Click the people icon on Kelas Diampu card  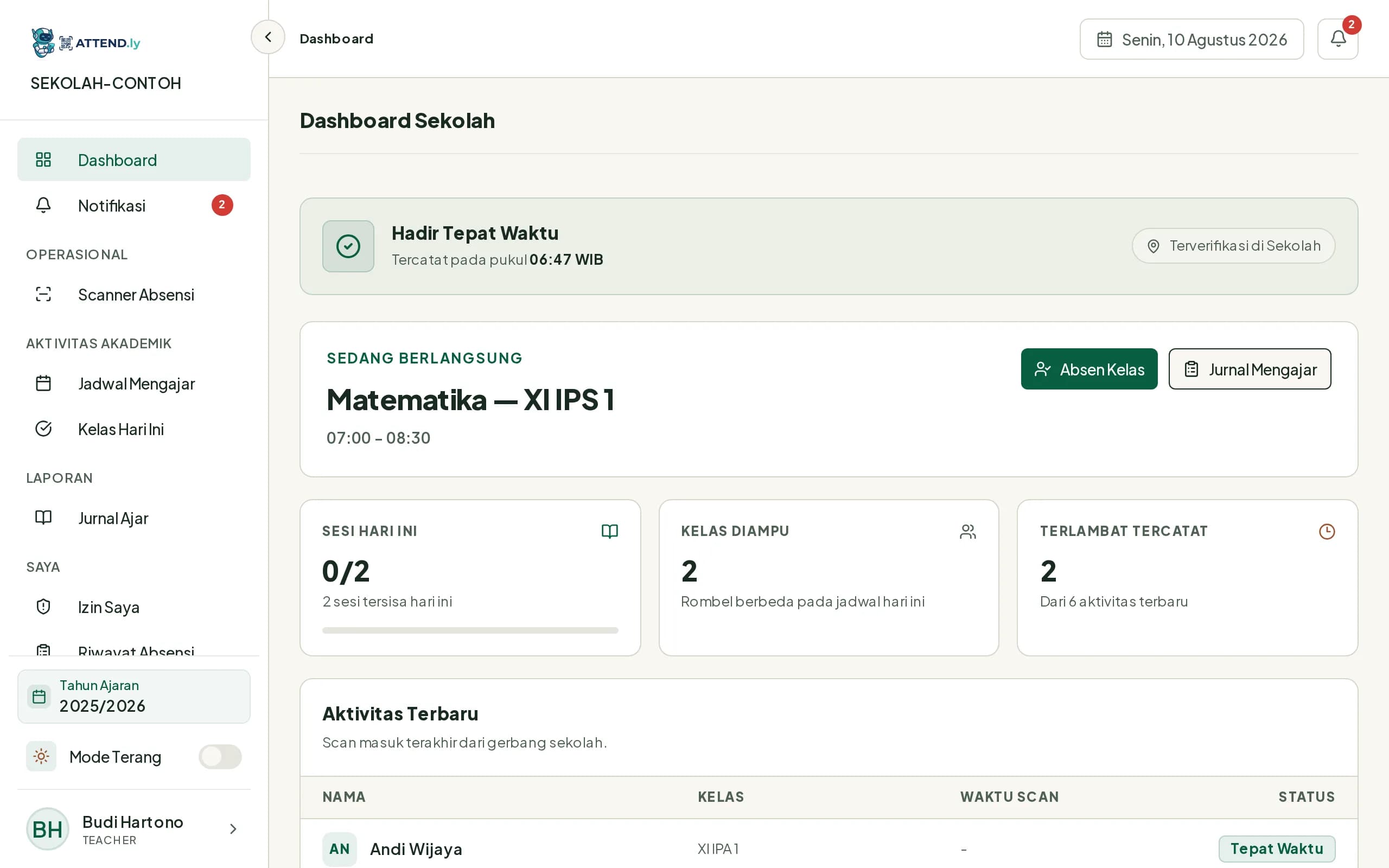(x=968, y=532)
